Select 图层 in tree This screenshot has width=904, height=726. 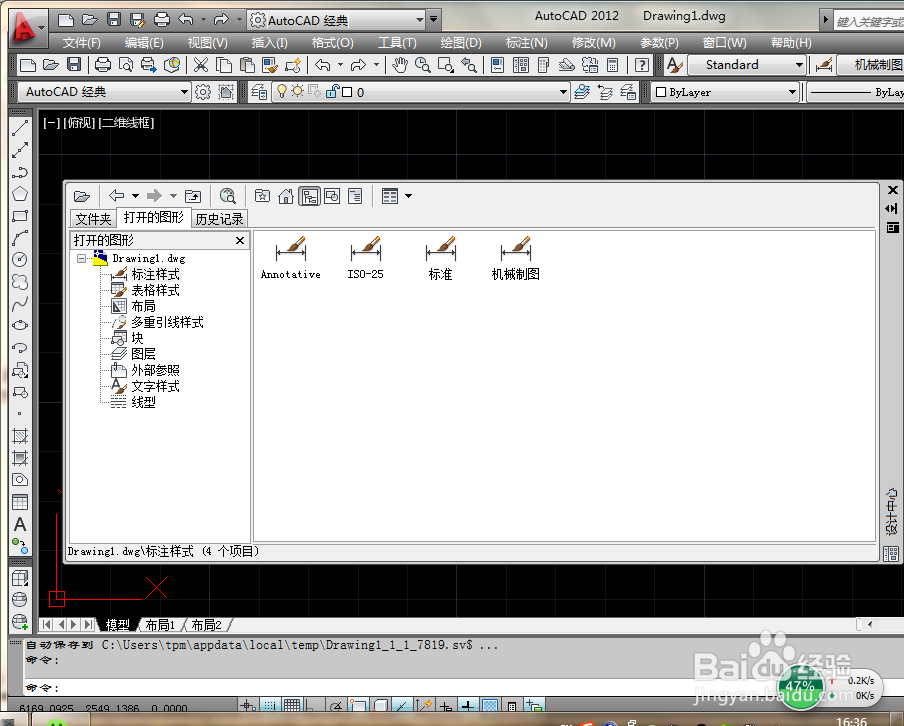[143, 354]
